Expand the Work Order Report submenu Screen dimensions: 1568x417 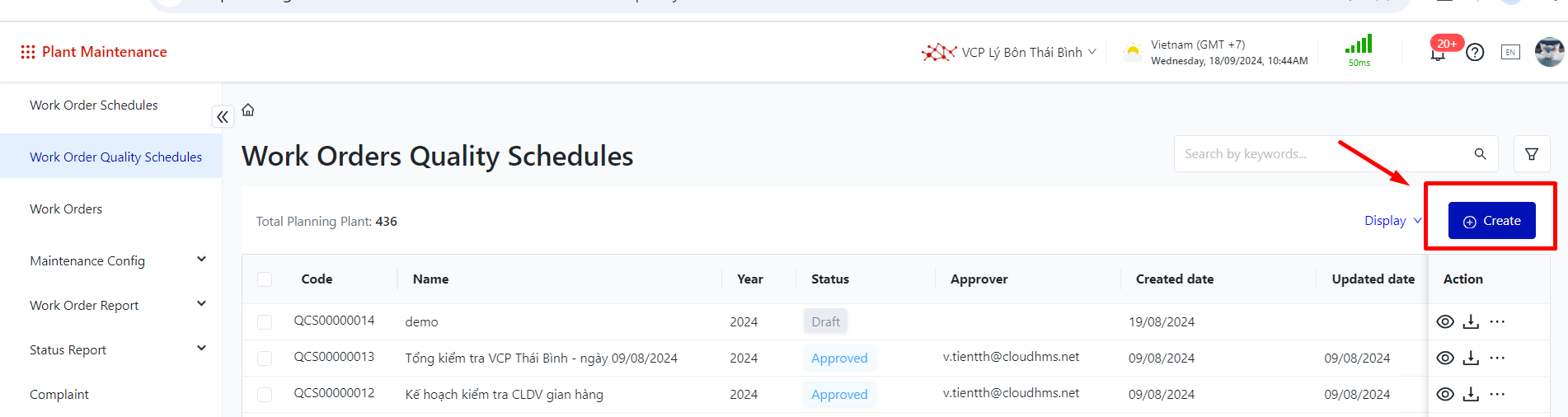tap(201, 304)
